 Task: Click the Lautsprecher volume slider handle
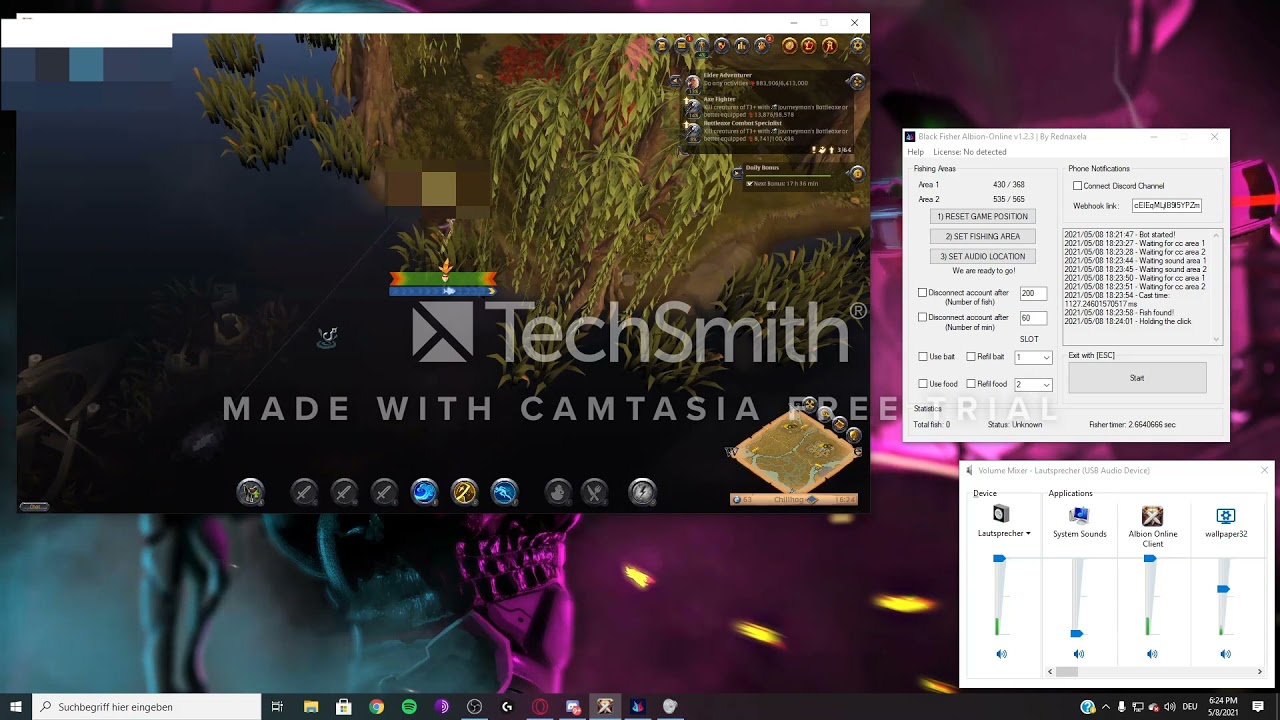click(999, 559)
